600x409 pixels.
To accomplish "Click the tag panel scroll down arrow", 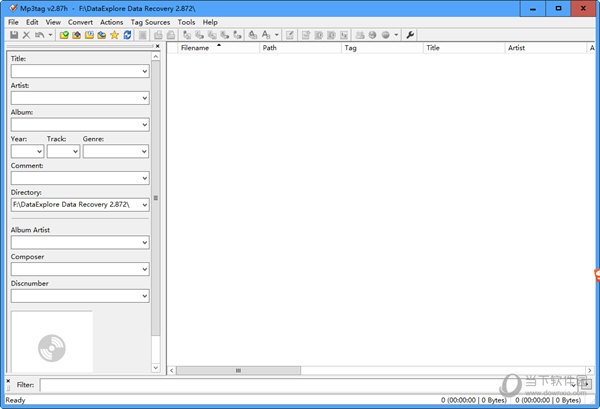I will tap(156, 368).
